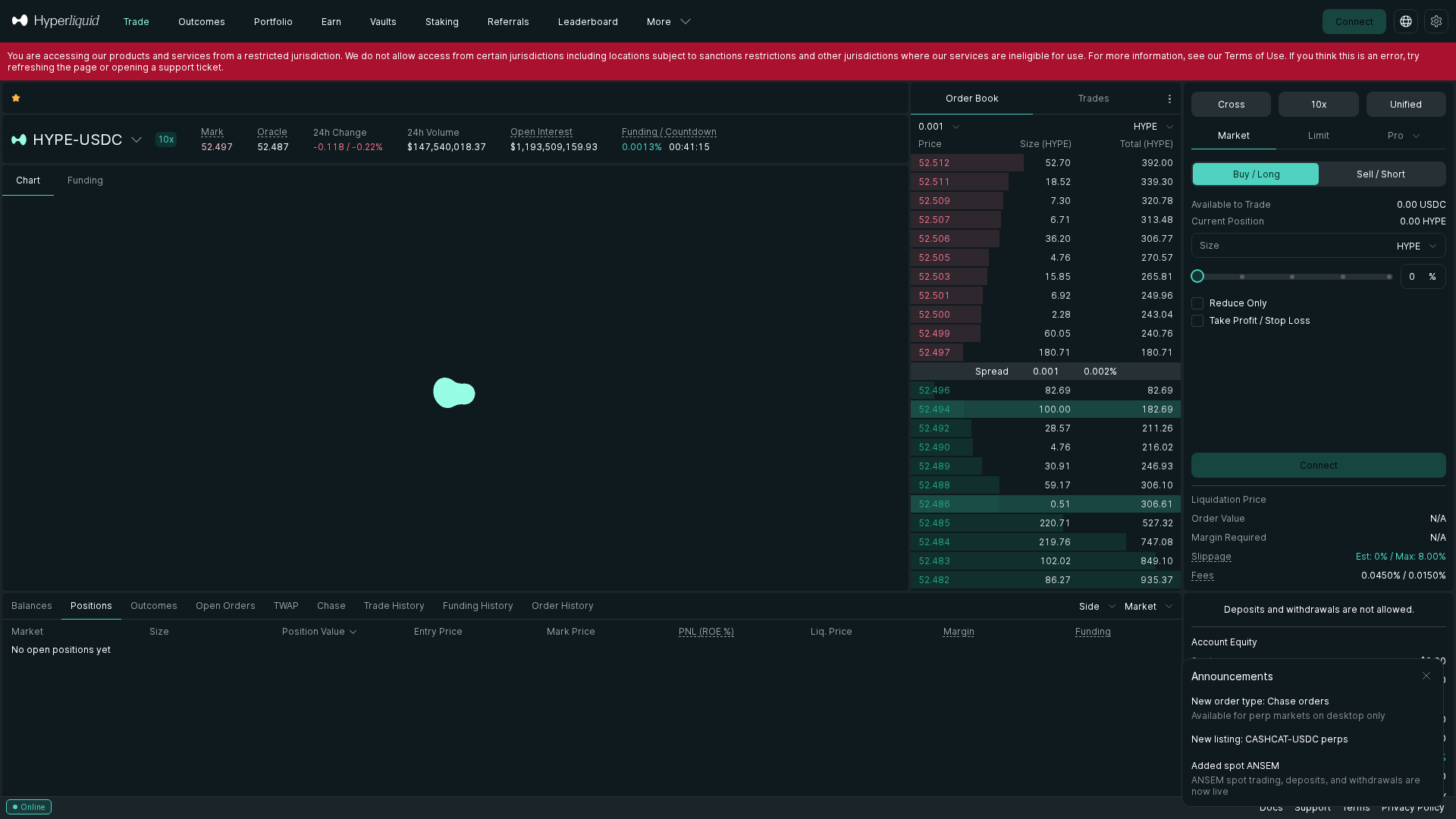Click the 52.497 ask price row

tap(1045, 353)
